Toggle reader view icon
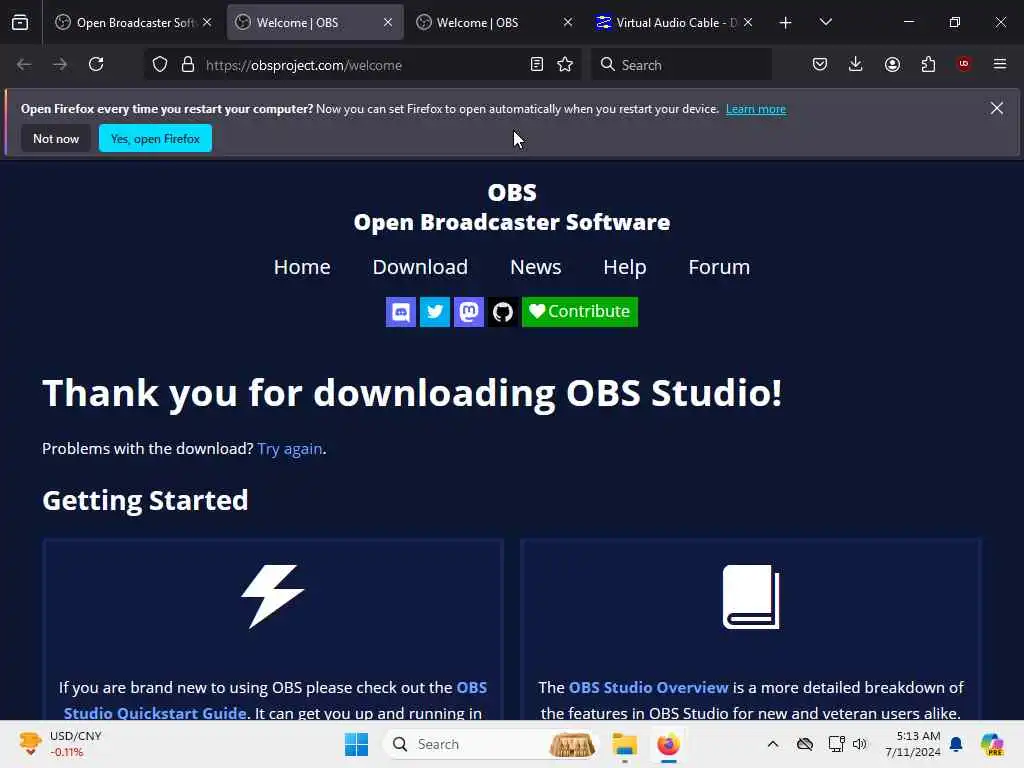Image resolution: width=1024 pixels, height=768 pixels. click(537, 65)
